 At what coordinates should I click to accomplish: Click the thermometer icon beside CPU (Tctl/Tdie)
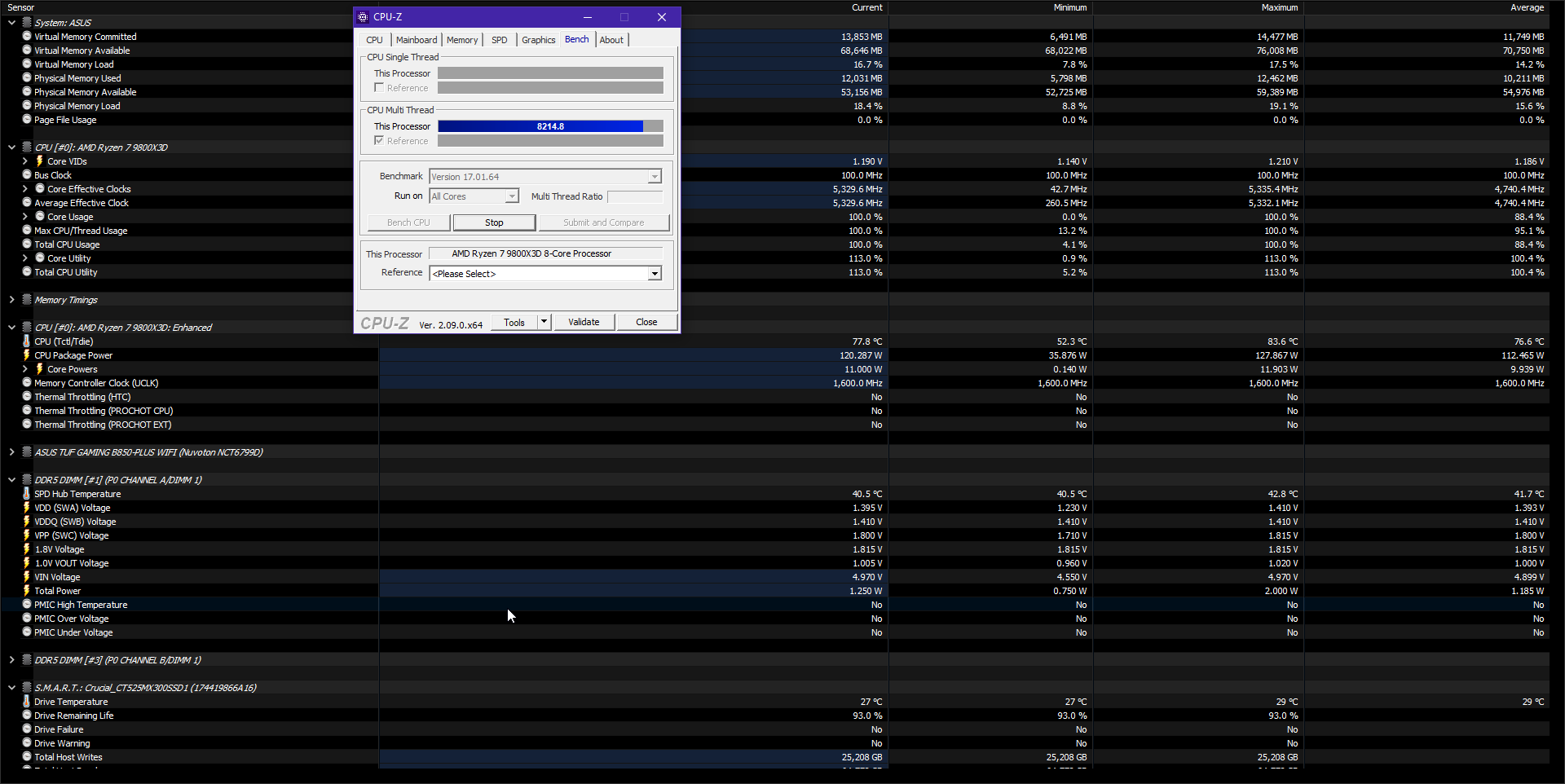27,341
